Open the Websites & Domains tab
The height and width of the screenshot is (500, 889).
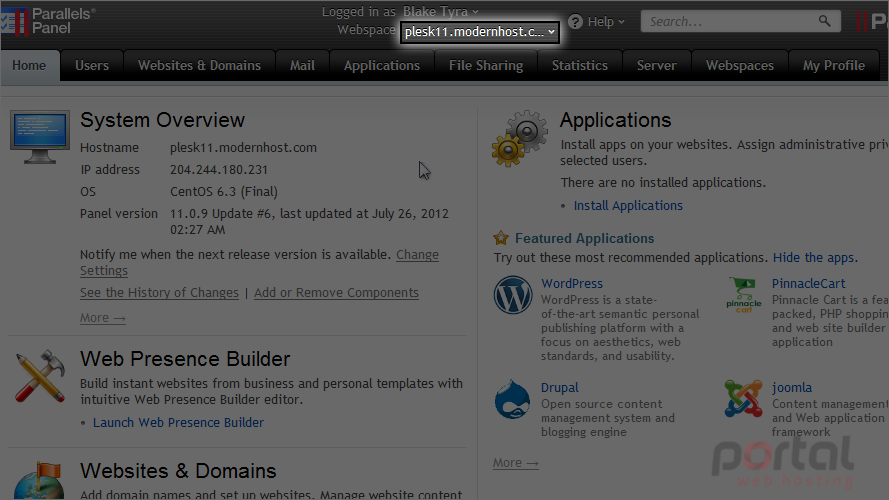[200, 65]
